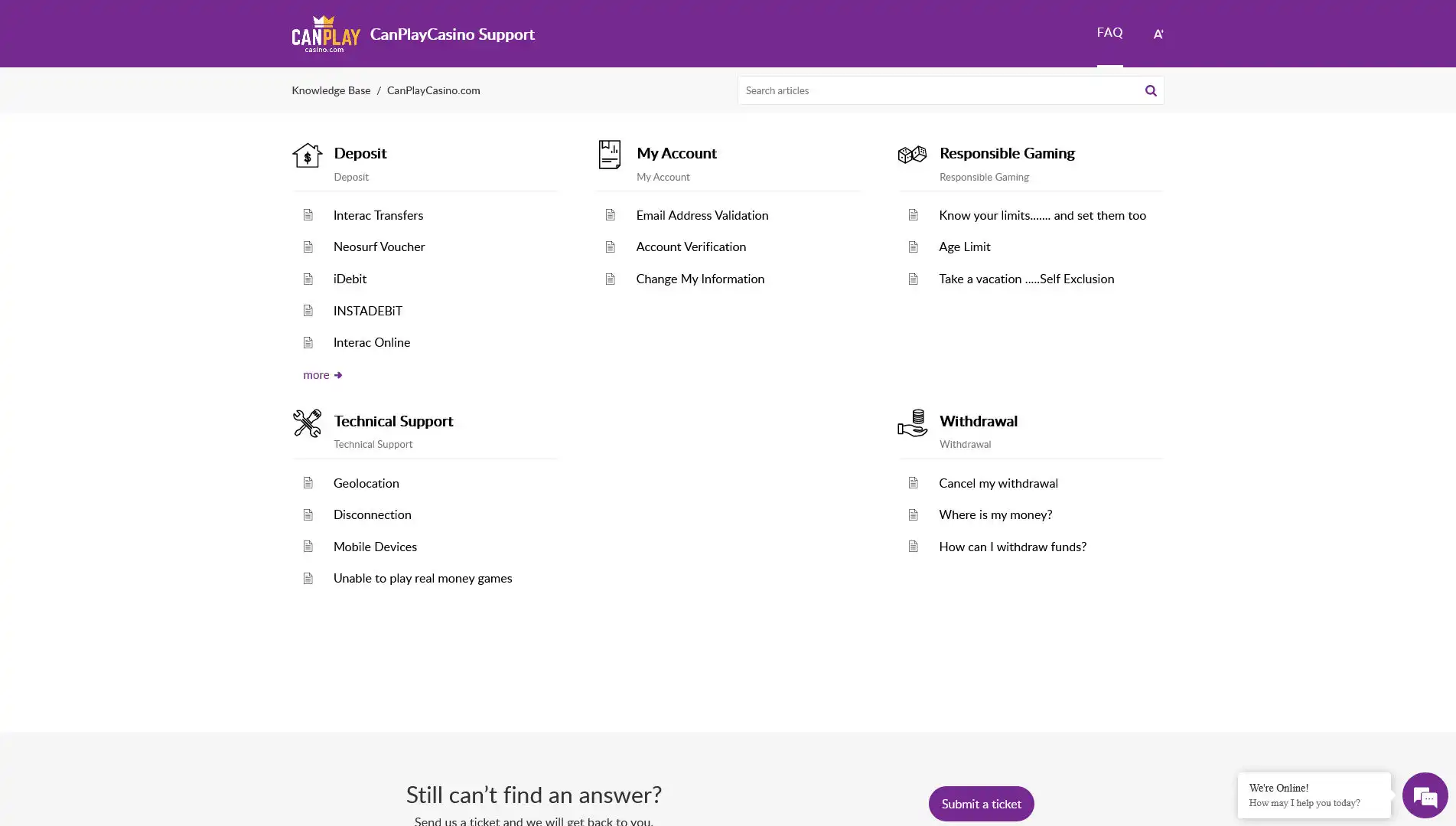Click CanPlayCasino.com breadcrumb link
1456x826 pixels.
[x=433, y=90]
